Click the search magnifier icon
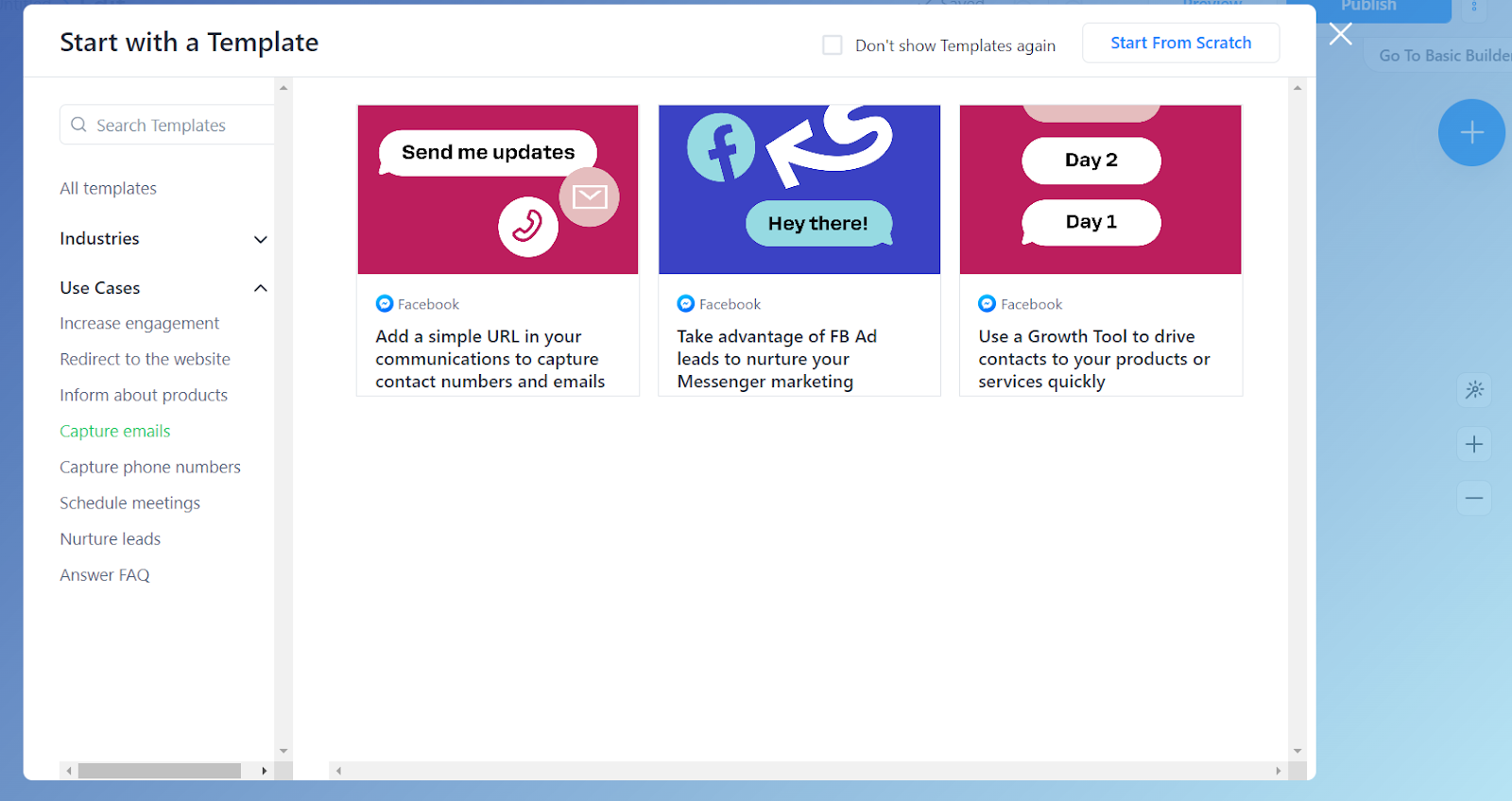 (x=79, y=125)
